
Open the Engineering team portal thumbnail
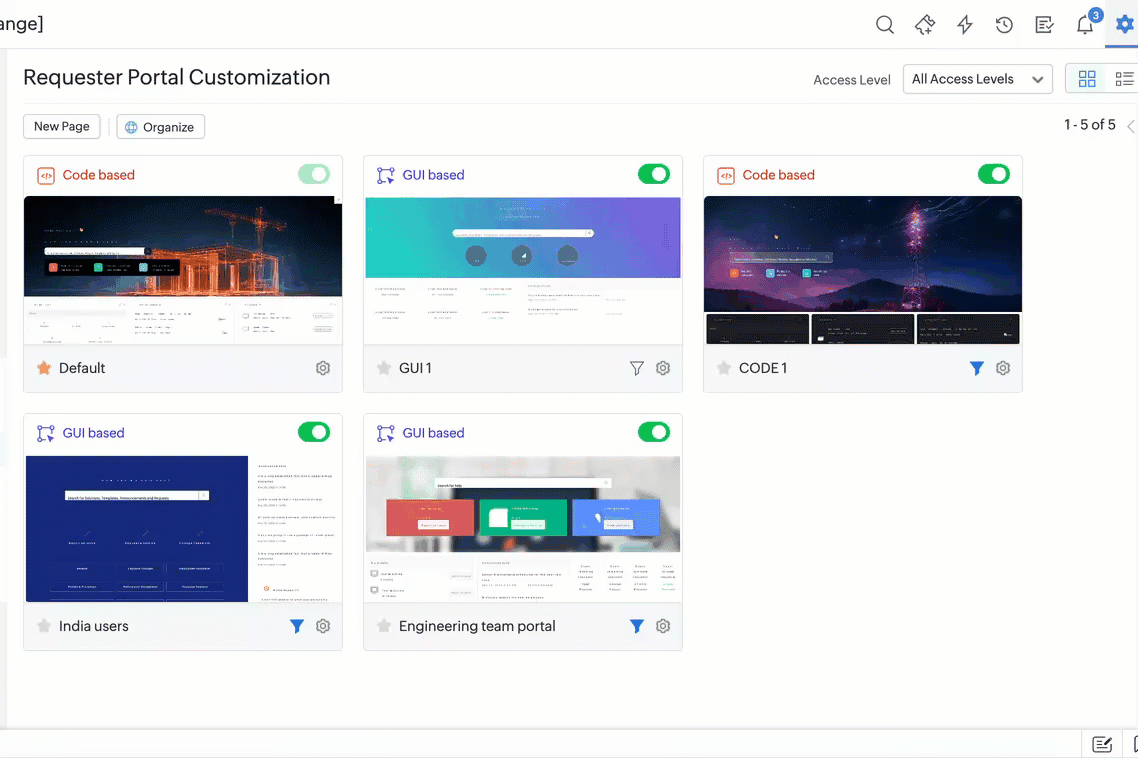pos(522,529)
